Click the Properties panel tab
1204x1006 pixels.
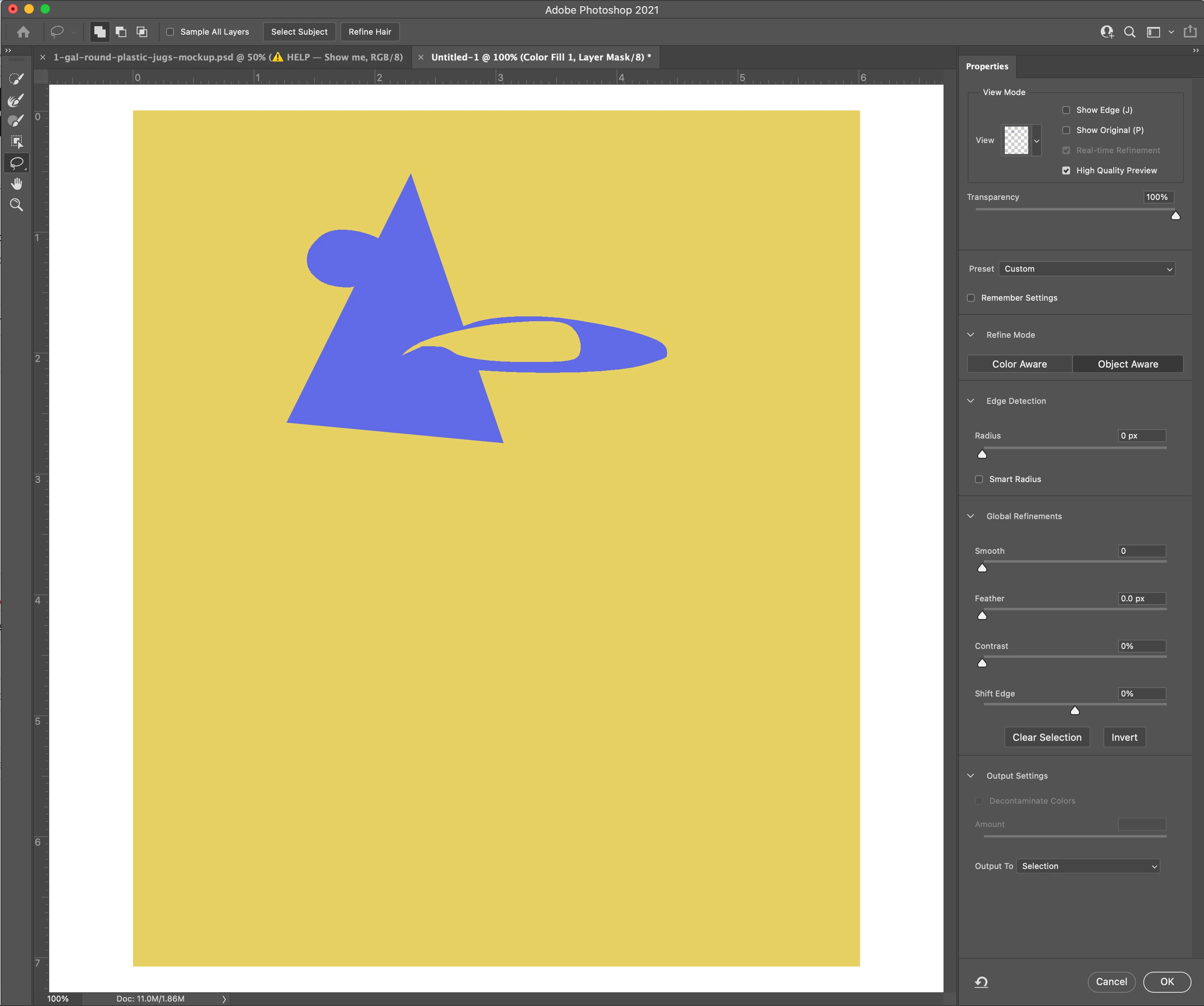pyautogui.click(x=987, y=67)
